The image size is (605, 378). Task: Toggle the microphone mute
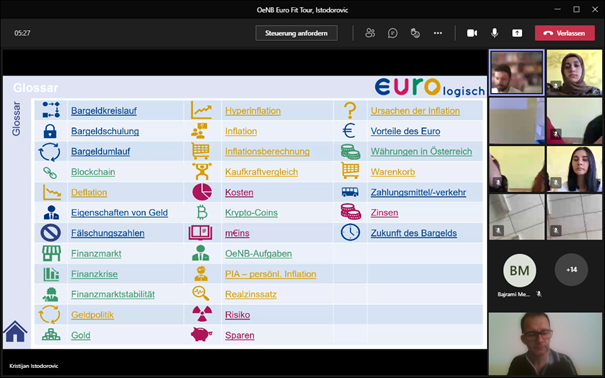pos(494,33)
